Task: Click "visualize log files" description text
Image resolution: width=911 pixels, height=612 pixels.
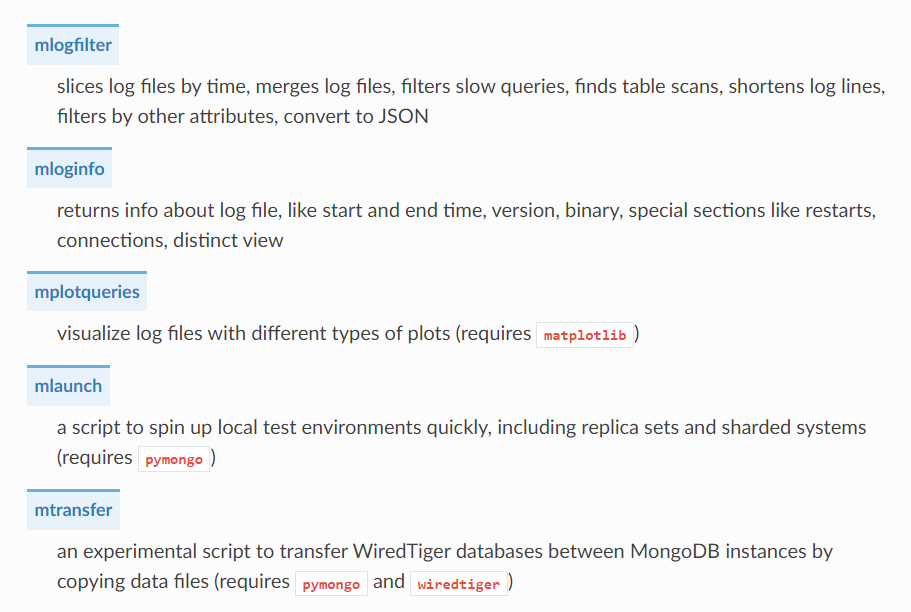Action: 130,334
